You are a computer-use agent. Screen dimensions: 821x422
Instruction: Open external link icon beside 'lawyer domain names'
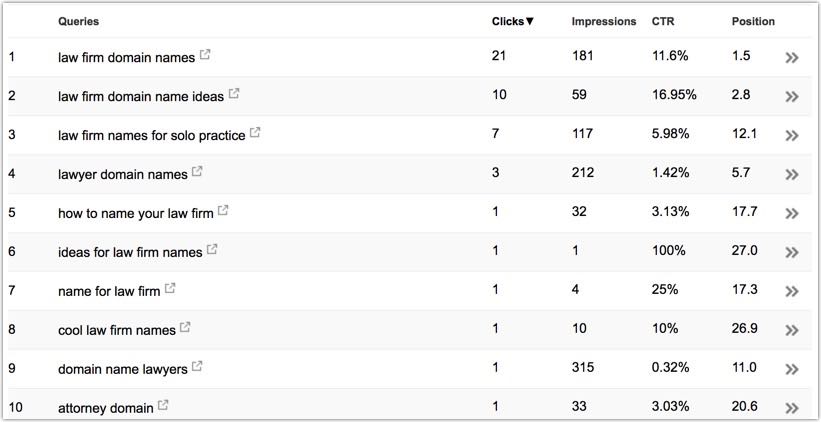tap(197, 171)
